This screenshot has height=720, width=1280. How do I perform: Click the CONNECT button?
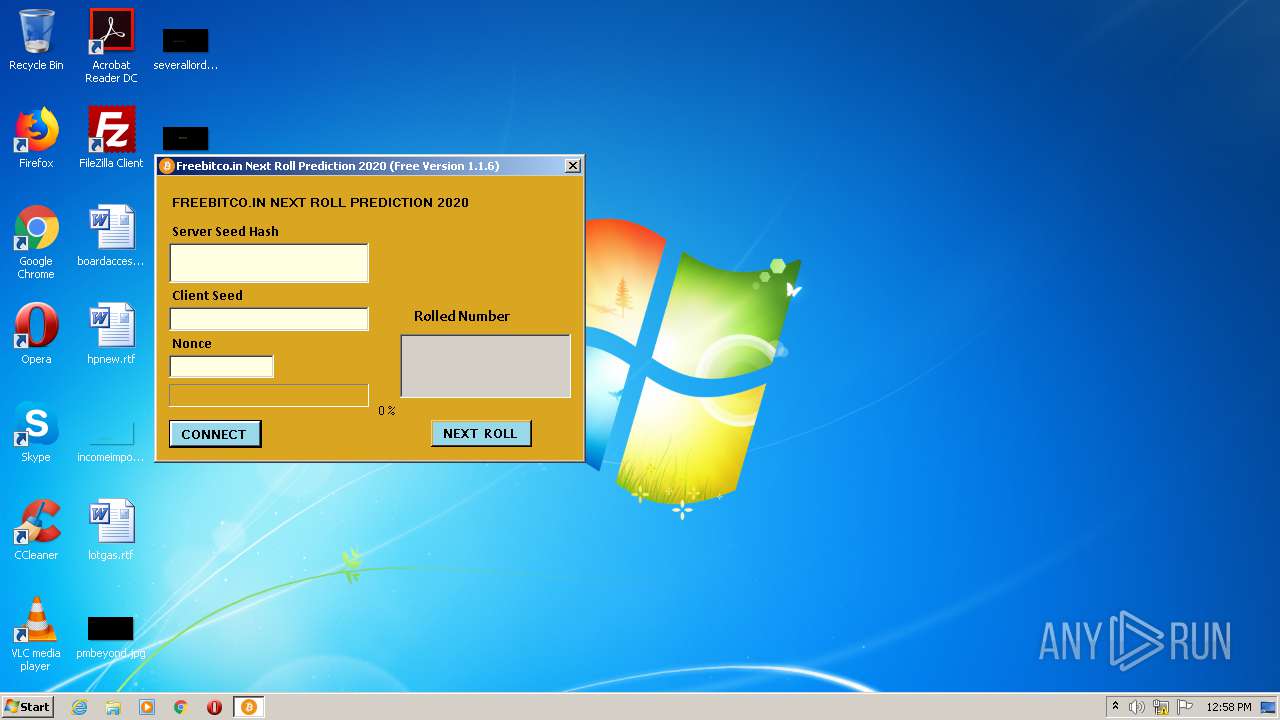pyautogui.click(x=215, y=434)
